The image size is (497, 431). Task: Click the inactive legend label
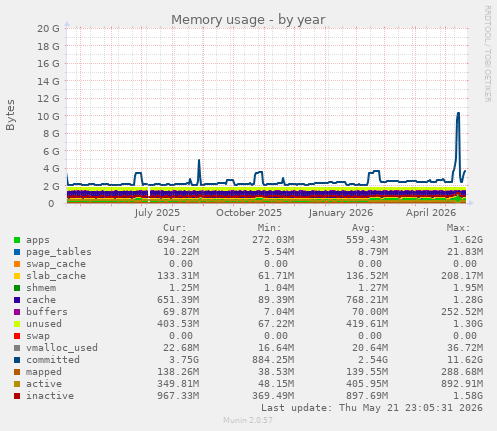pyautogui.click(x=50, y=396)
